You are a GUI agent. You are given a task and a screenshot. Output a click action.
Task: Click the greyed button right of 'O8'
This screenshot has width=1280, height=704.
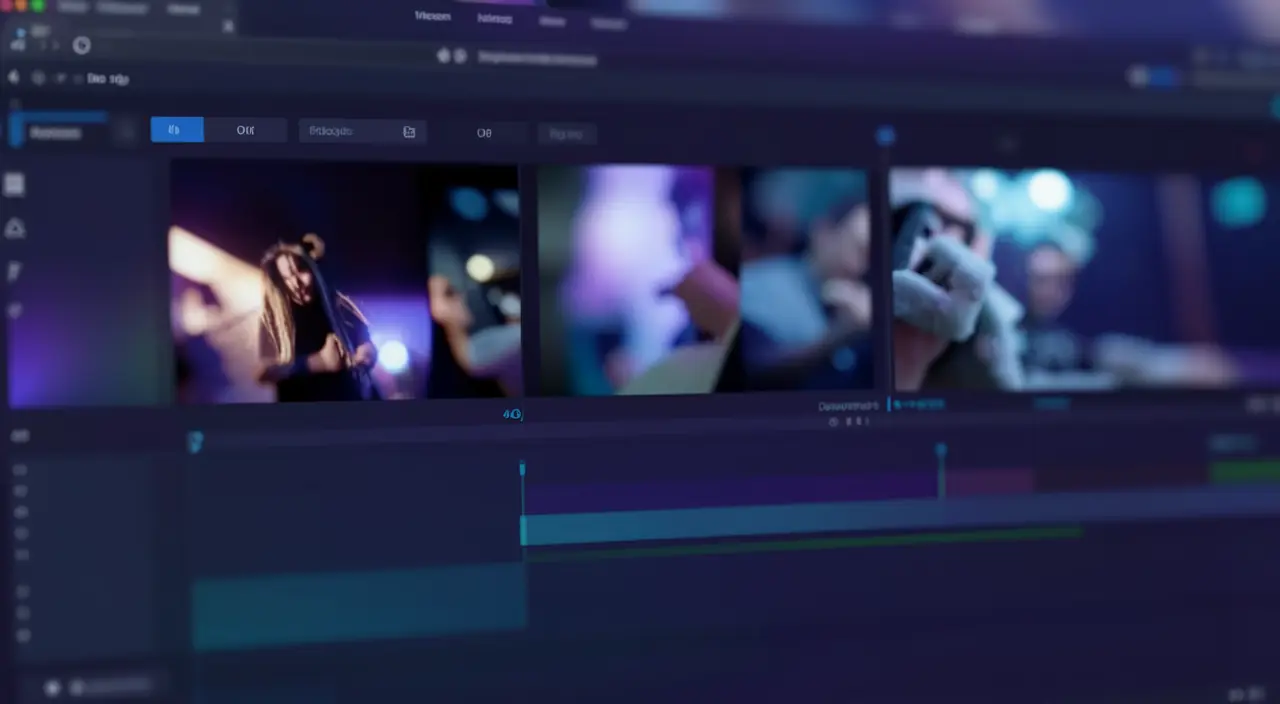(567, 133)
